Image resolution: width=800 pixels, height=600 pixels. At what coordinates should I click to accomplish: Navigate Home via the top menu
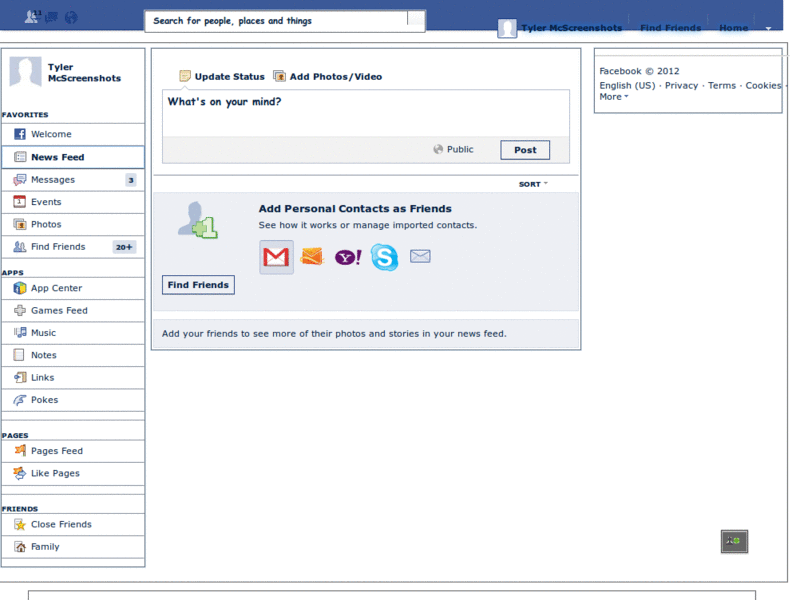pyautogui.click(x=733, y=28)
